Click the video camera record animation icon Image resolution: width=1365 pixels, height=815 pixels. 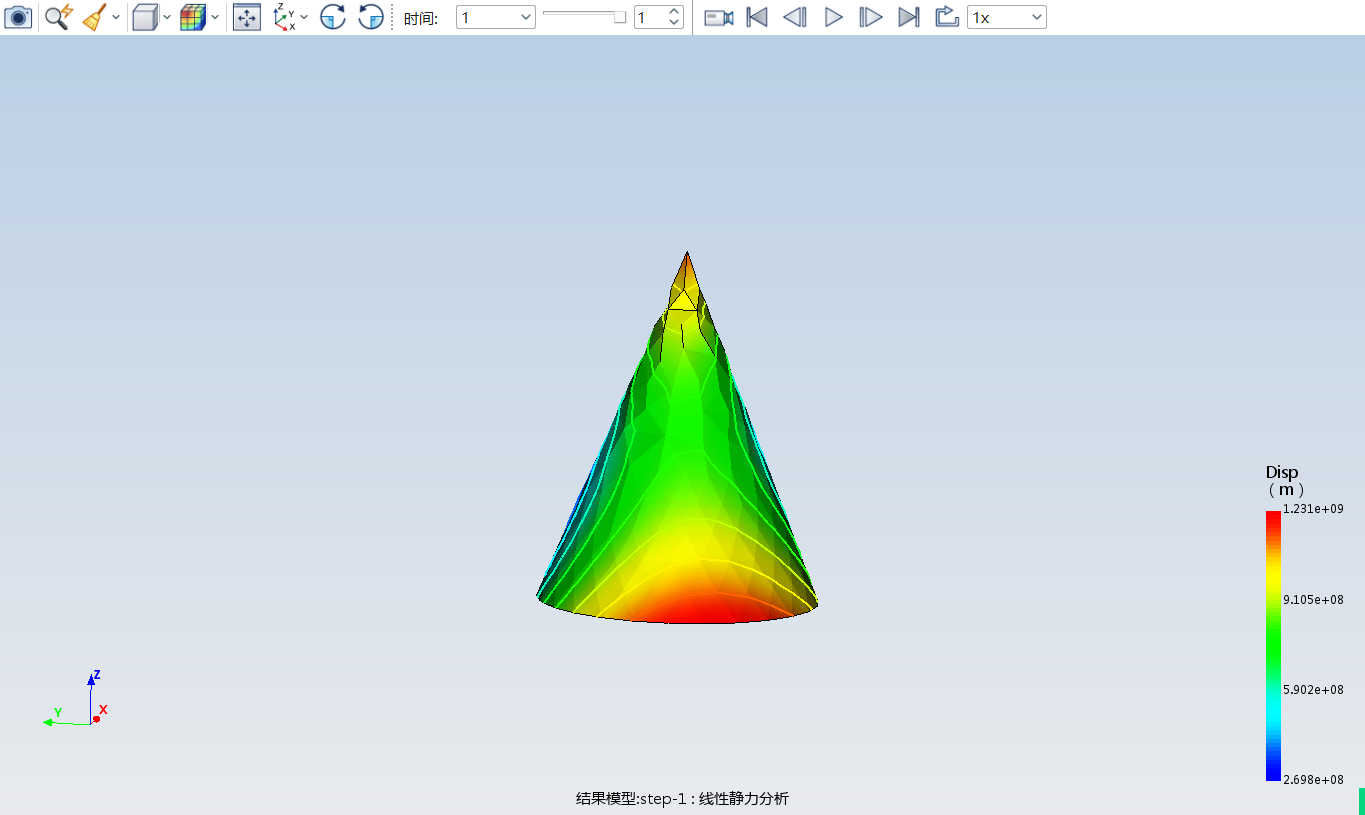719,17
